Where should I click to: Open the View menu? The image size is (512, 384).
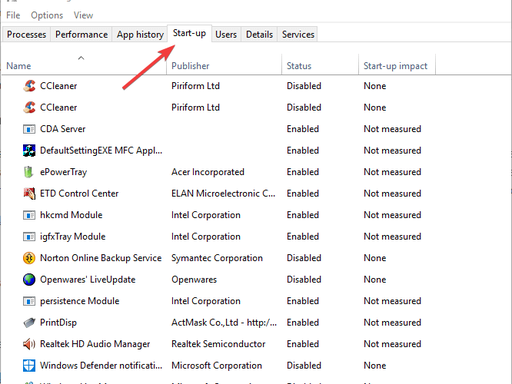tap(83, 15)
